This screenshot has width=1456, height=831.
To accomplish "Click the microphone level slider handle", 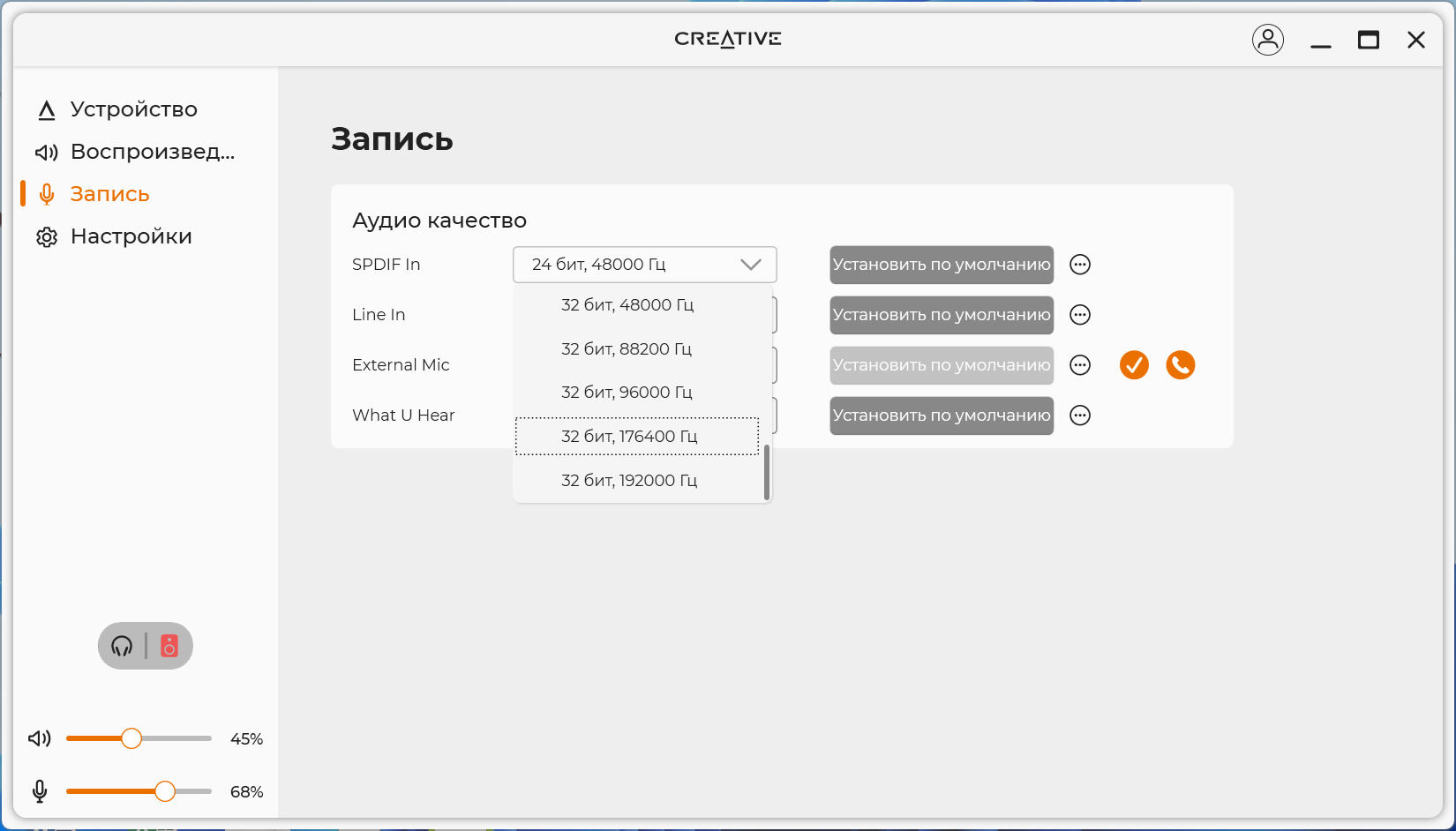I will coord(165,791).
